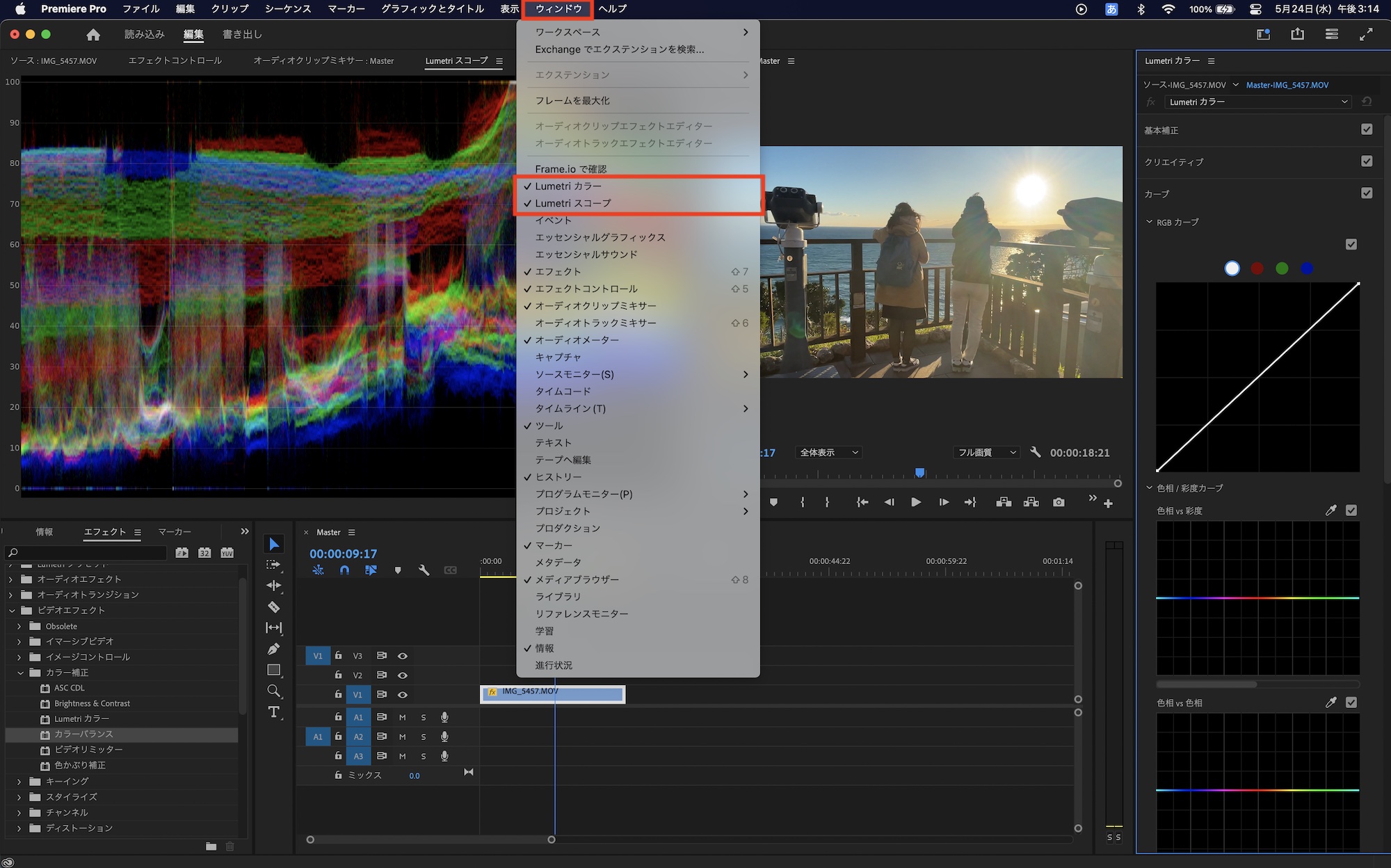The image size is (1391, 868).
Task: Hide the V1 track with its eye toggle
Action: pyautogui.click(x=403, y=695)
